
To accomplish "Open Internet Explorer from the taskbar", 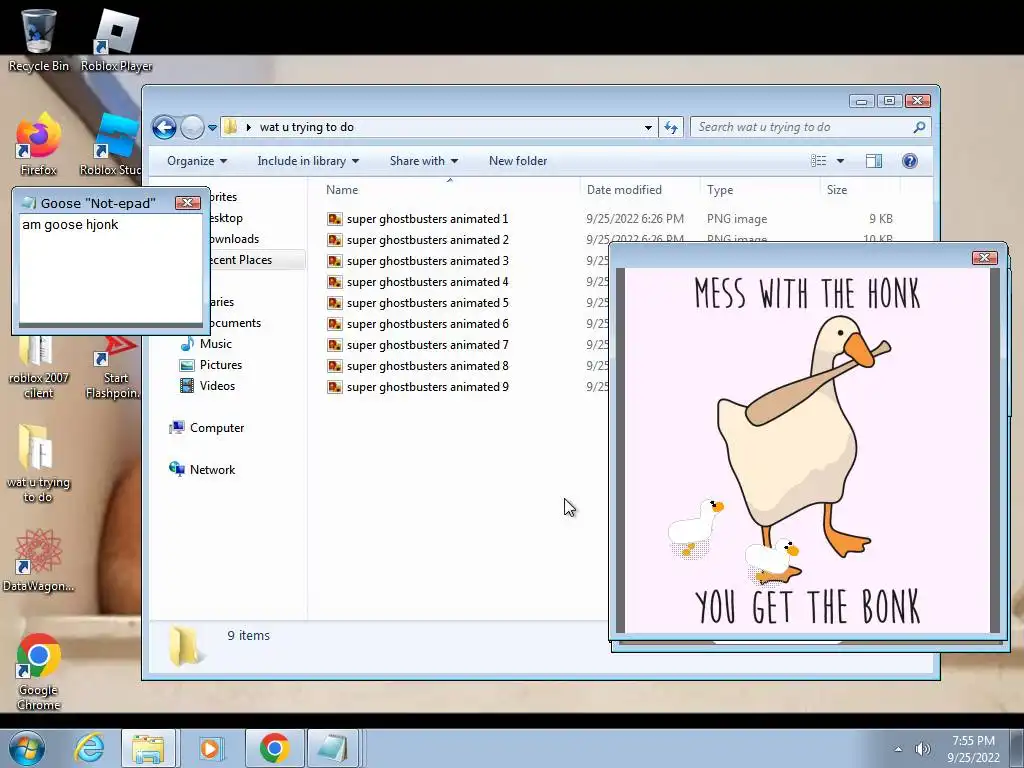I will 88,748.
